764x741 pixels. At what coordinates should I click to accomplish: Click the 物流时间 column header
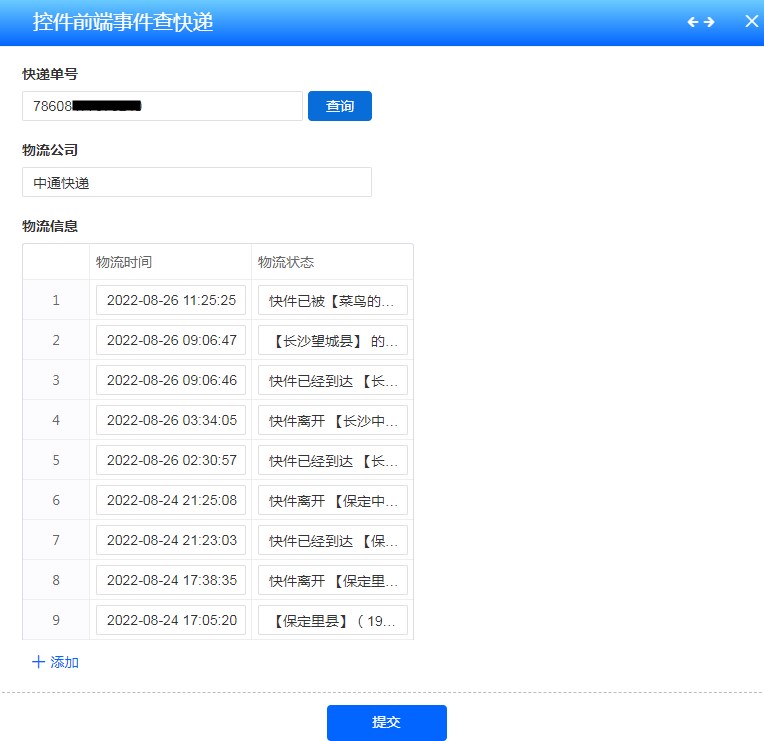[x=124, y=262]
